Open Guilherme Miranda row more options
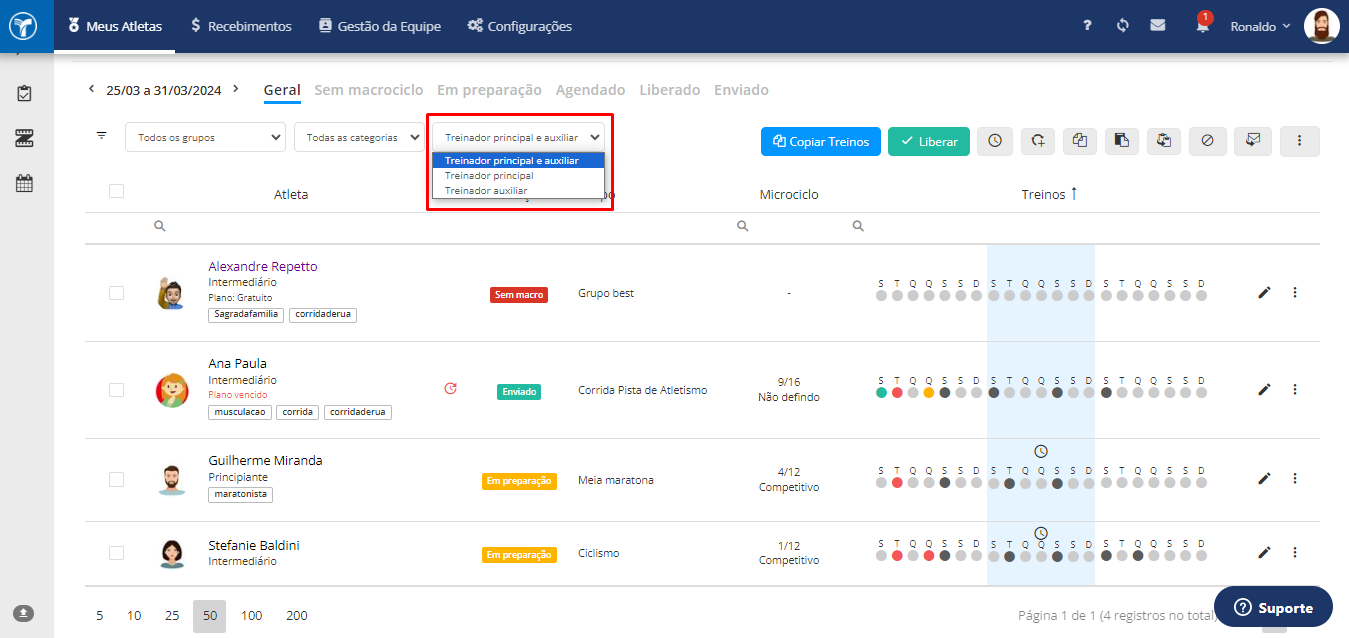 (1295, 479)
